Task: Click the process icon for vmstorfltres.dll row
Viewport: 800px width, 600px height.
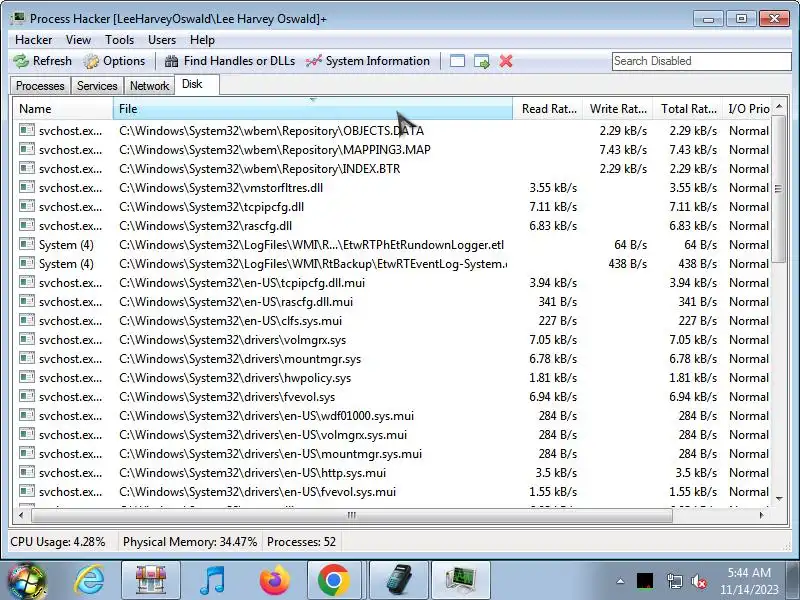Action: tap(27, 187)
